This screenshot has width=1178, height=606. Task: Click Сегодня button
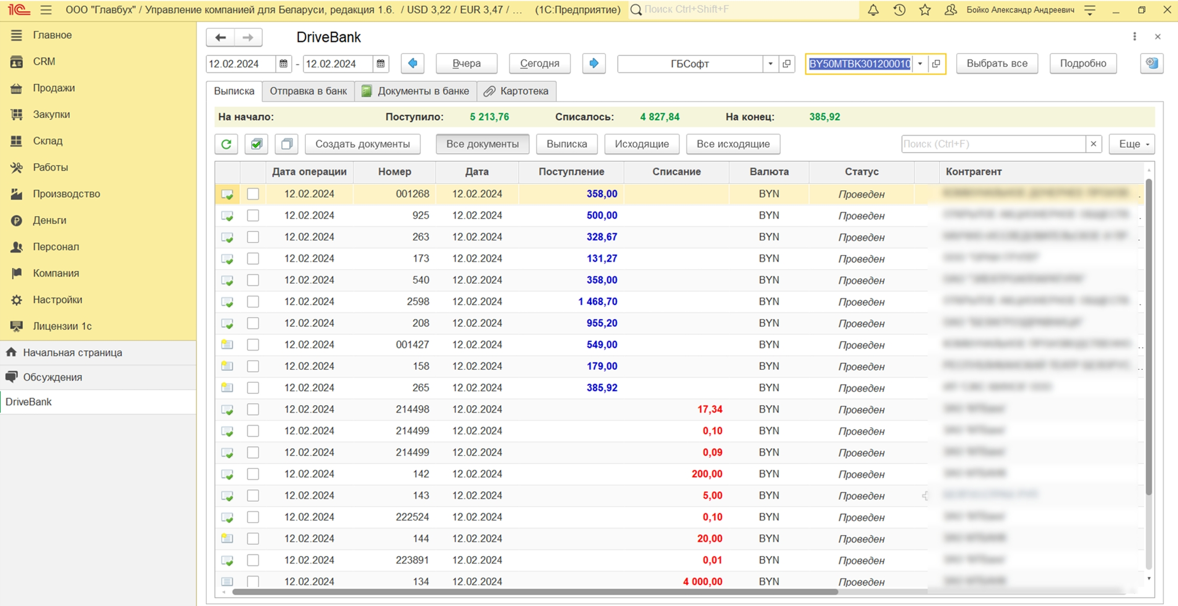[539, 64]
